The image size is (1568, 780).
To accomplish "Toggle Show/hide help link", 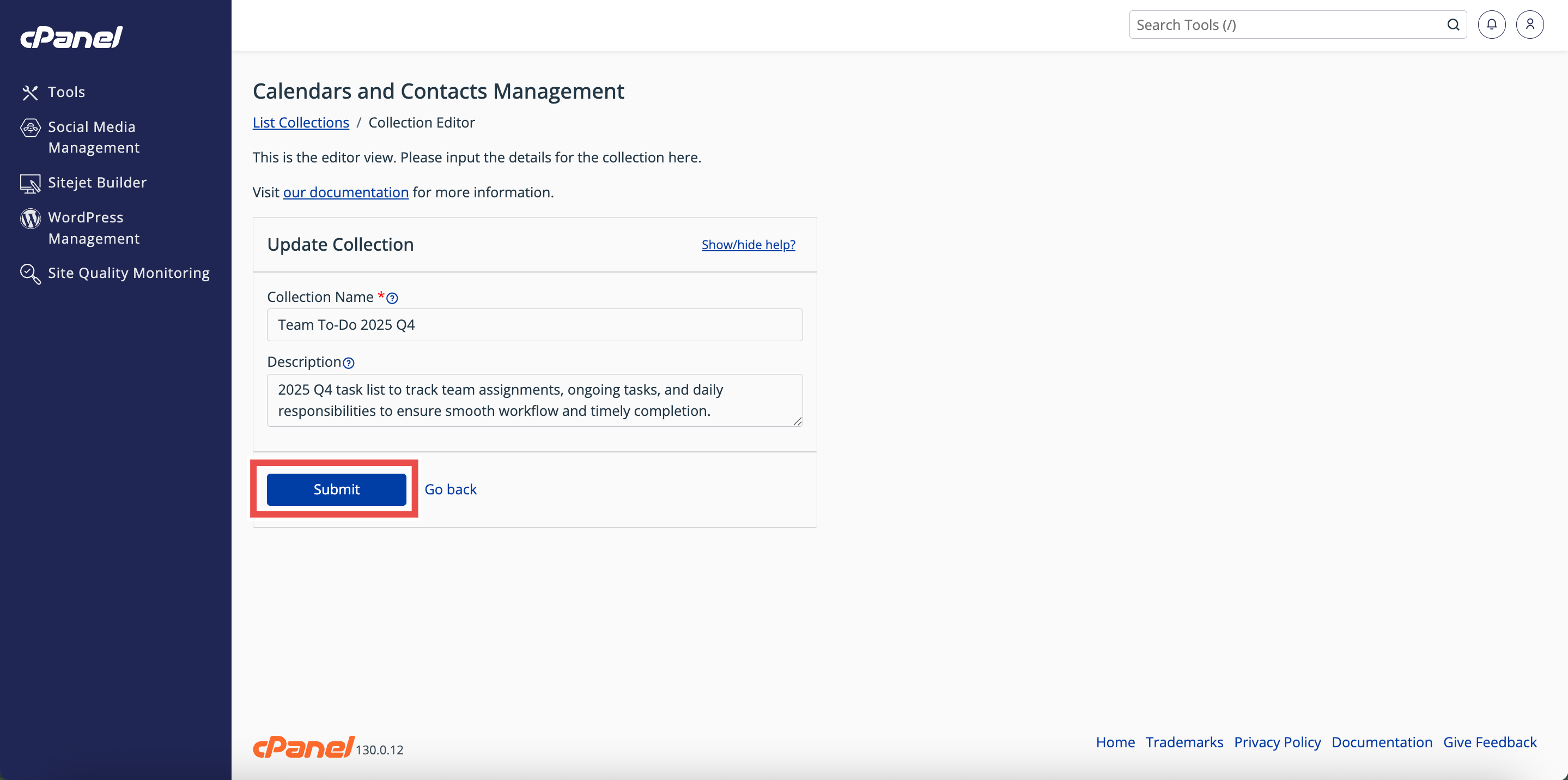I will pyautogui.click(x=748, y=245).
